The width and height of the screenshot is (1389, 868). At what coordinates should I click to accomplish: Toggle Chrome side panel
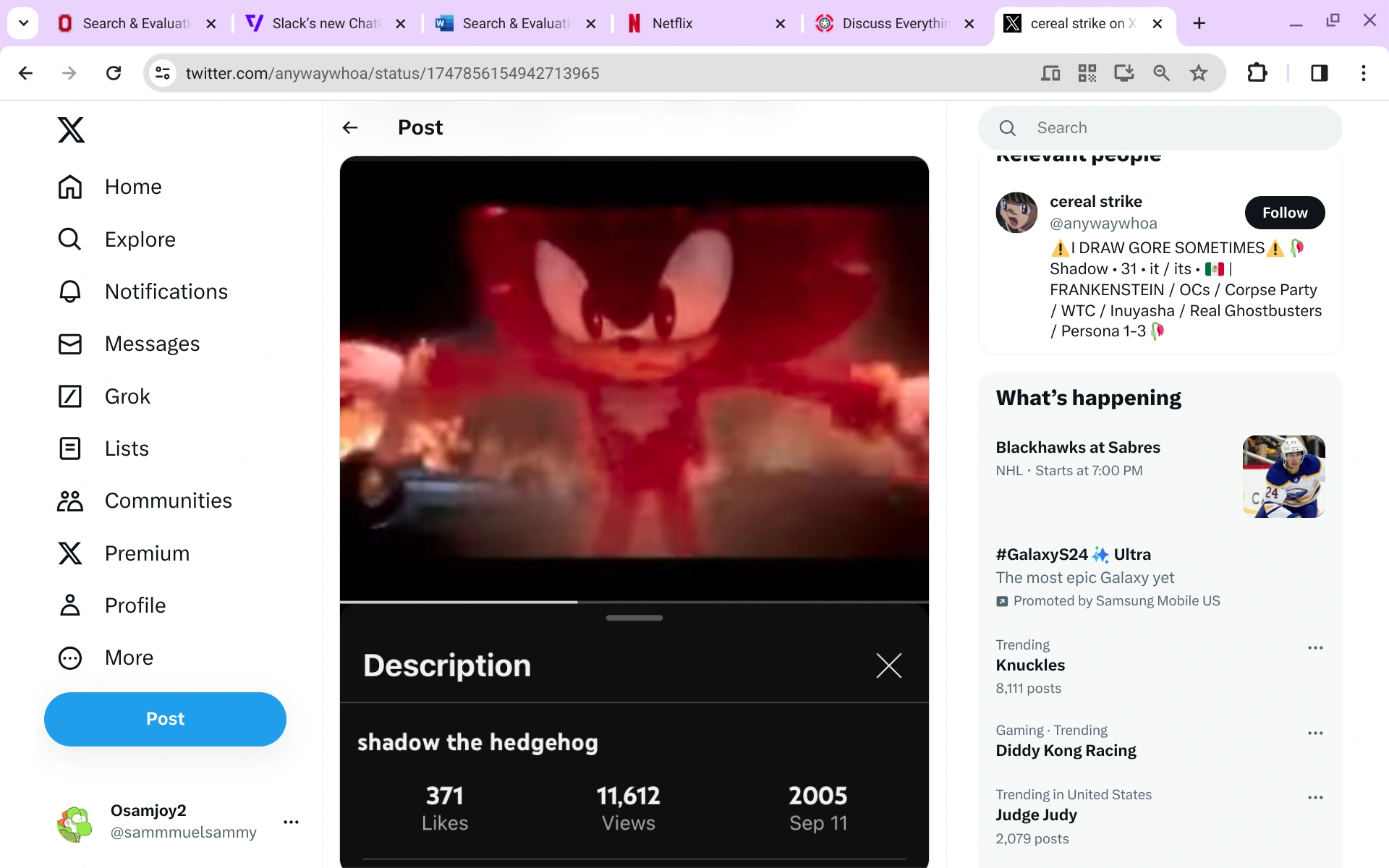click(1319, 73)
